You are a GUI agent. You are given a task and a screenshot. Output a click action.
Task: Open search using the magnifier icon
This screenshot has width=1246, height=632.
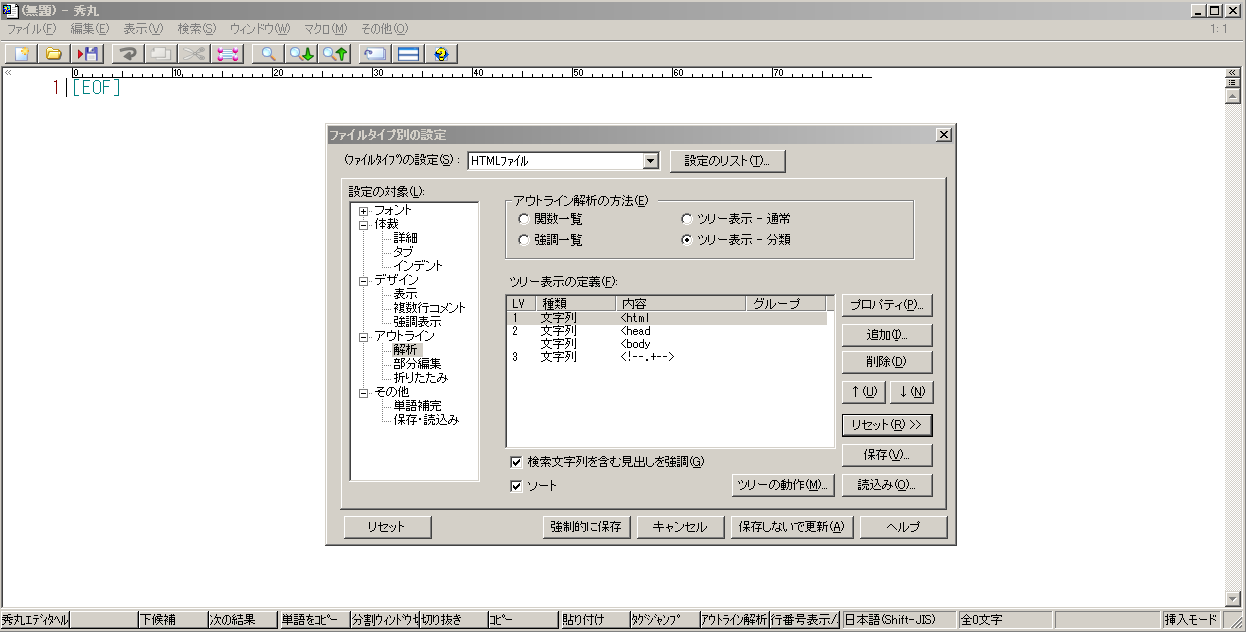click(x=267, y=53)
